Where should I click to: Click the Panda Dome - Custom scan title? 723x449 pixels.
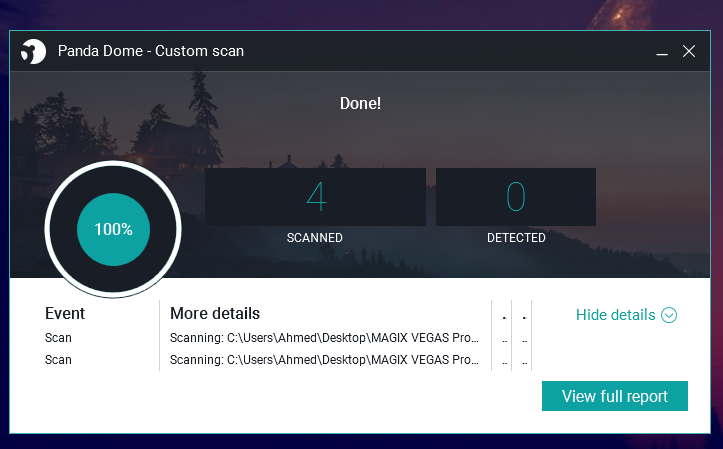pos(151,51)
